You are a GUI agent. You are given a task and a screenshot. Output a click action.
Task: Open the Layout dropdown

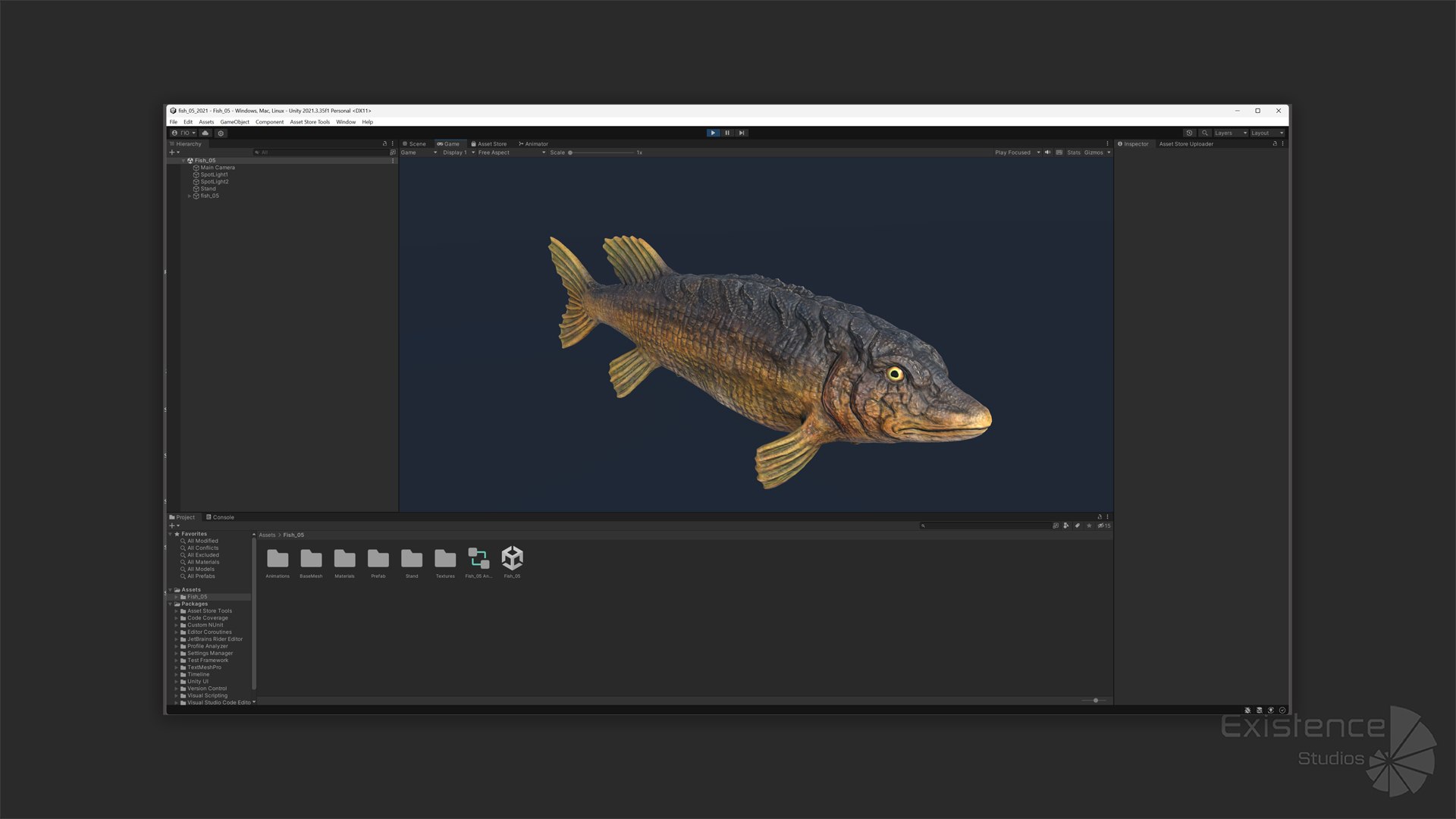pyautogui.click(x=1267, y=133)
